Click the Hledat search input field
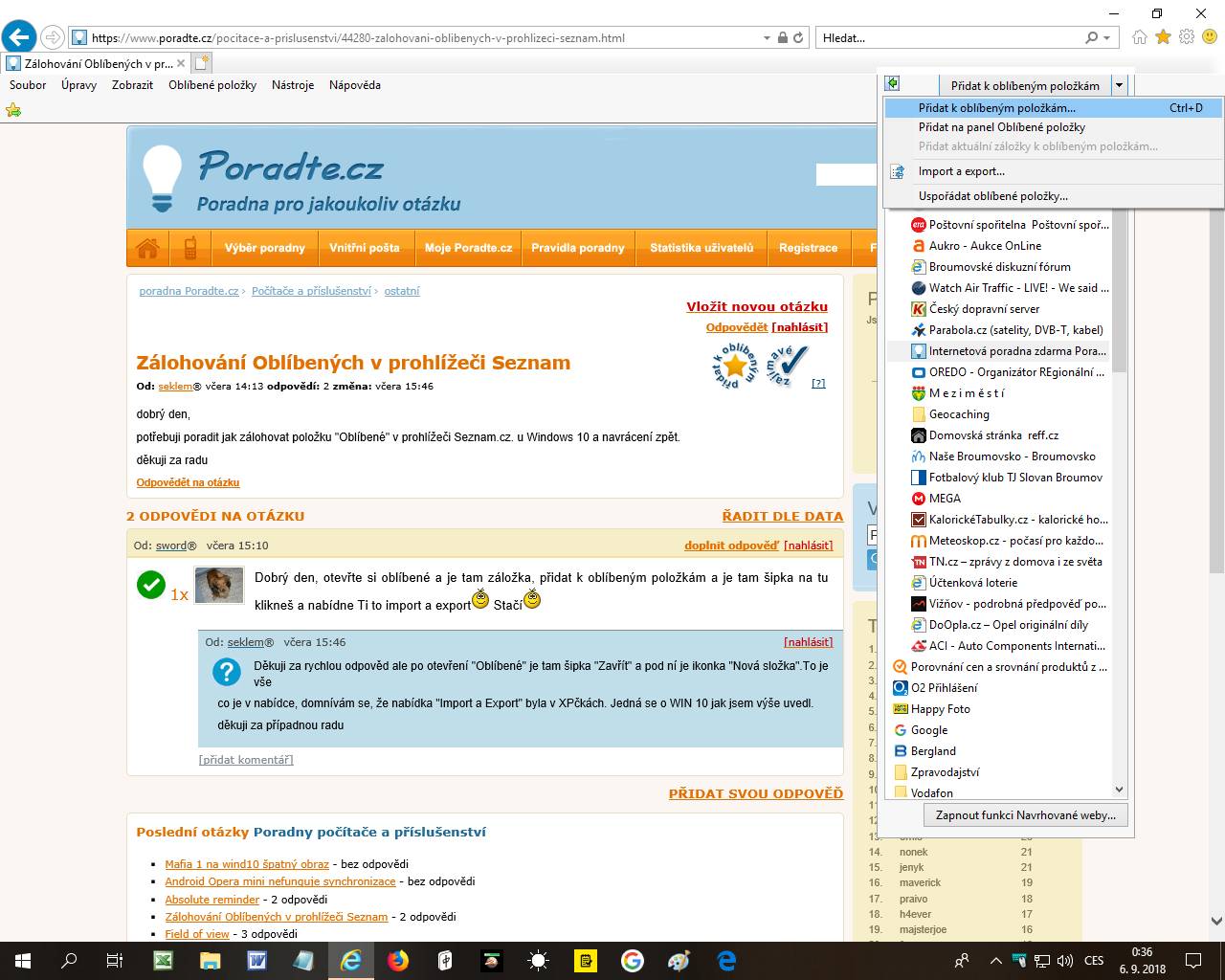This screenshot has height=980, width=1225. click(x=950, y=38)
